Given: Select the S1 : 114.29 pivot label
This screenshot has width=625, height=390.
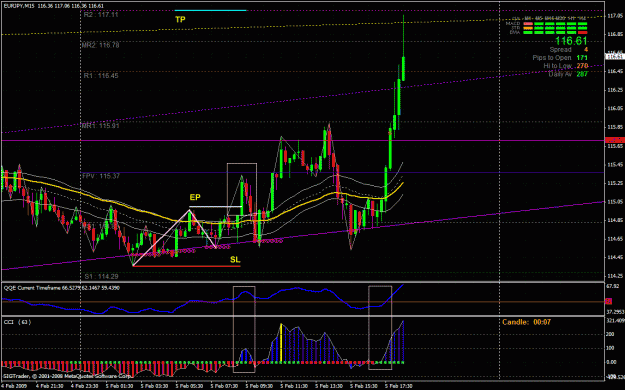Looking at the screenshot, I should tap(101, 276).
